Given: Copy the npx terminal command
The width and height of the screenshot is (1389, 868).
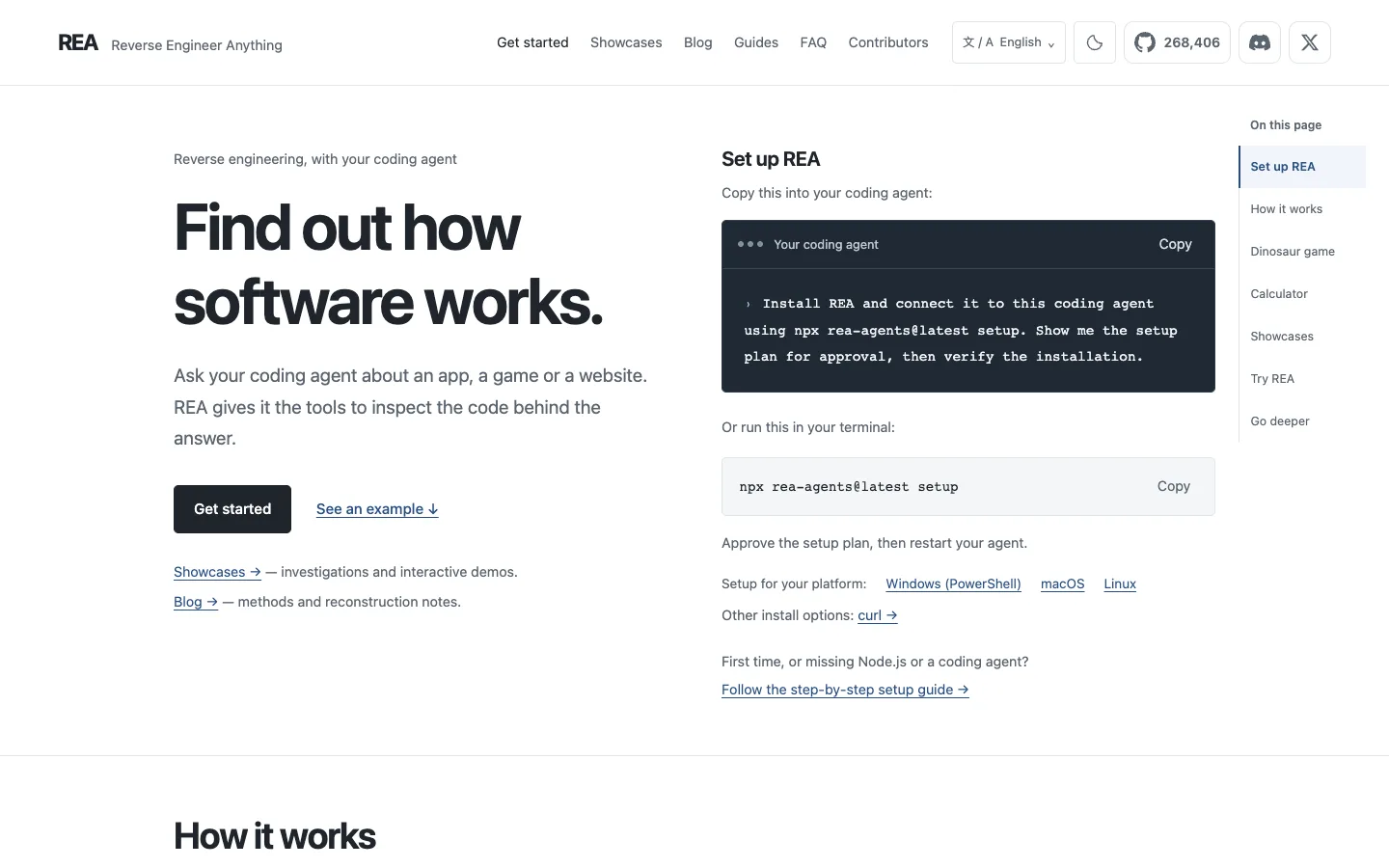Looking at the screenshot, I should point(1174,486).
